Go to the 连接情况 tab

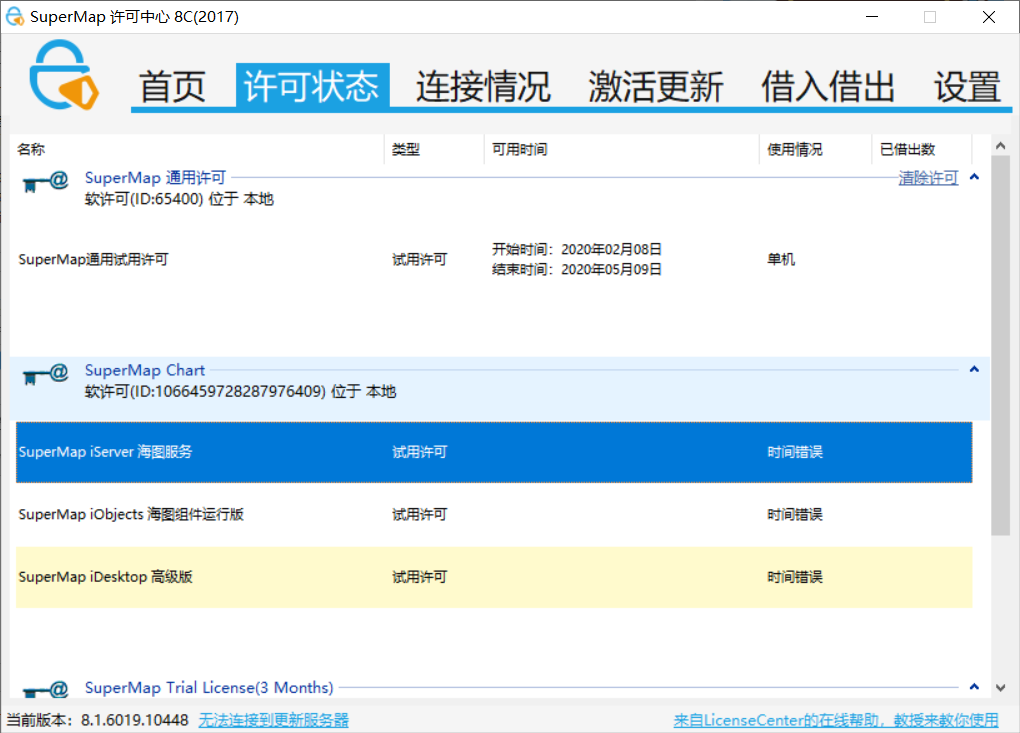[483, 87]
